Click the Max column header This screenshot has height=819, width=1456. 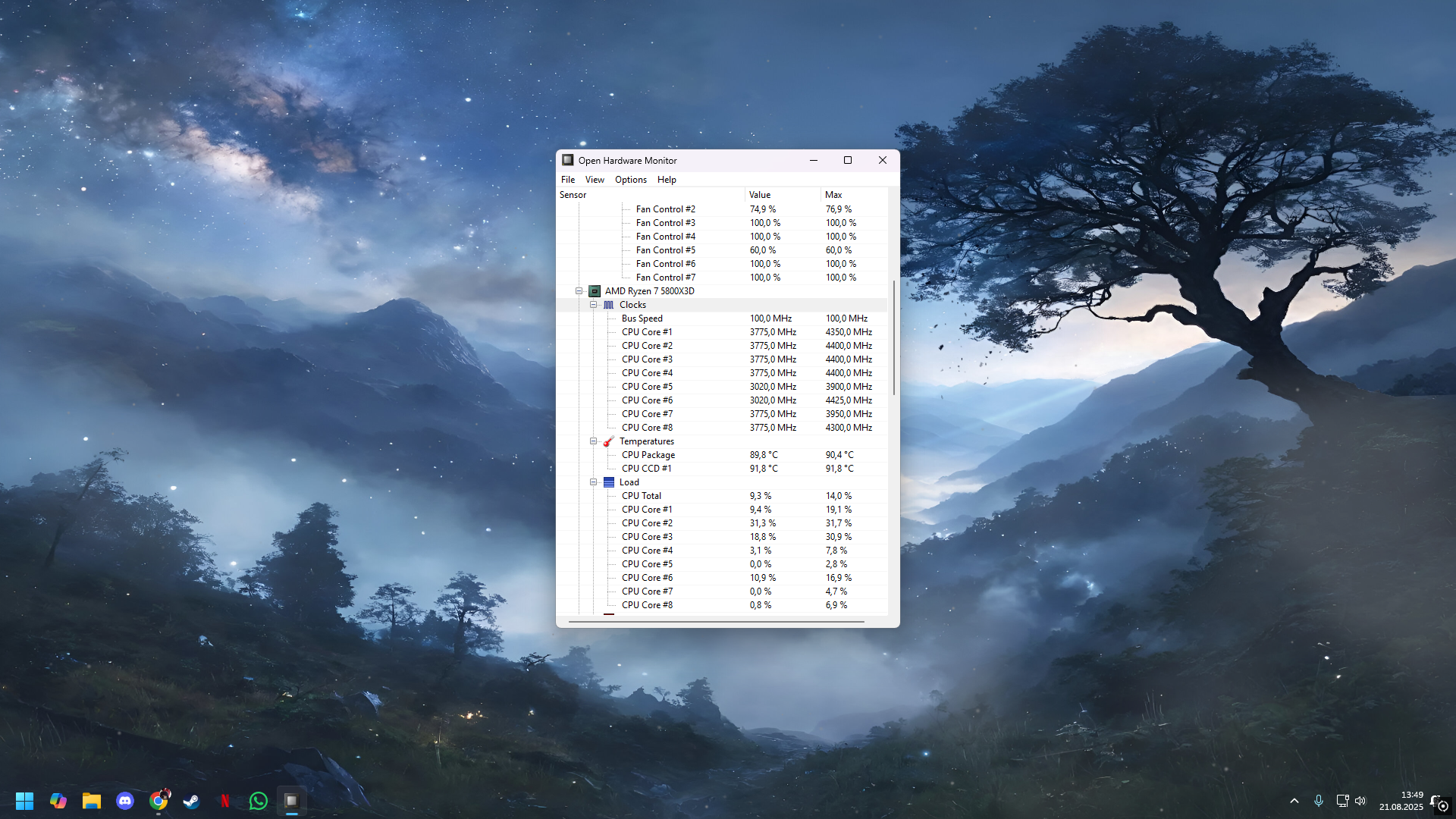(854, 195)
